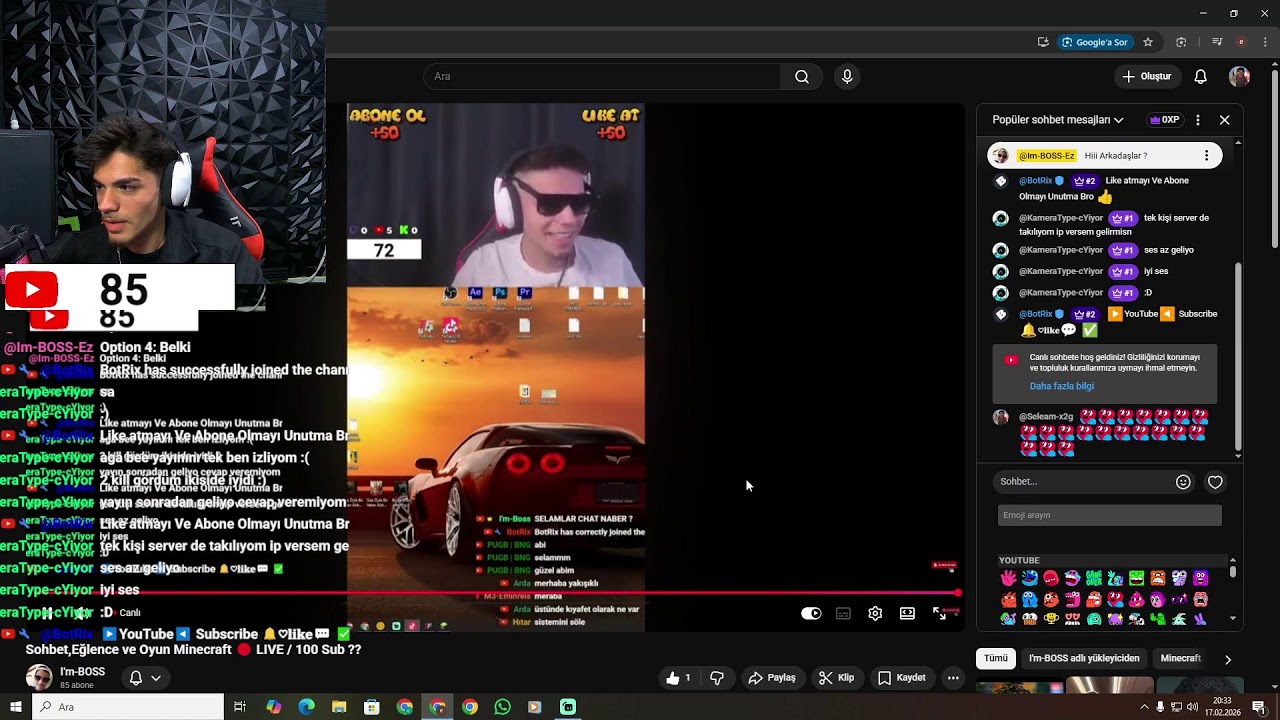
Task: Select the Tümü filter chip
Action: tap(996, 659)
